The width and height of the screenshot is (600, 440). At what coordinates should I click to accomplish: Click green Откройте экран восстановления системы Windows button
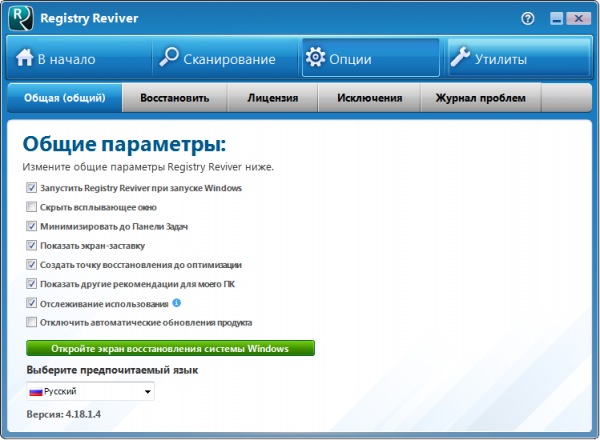click(170, 349)
